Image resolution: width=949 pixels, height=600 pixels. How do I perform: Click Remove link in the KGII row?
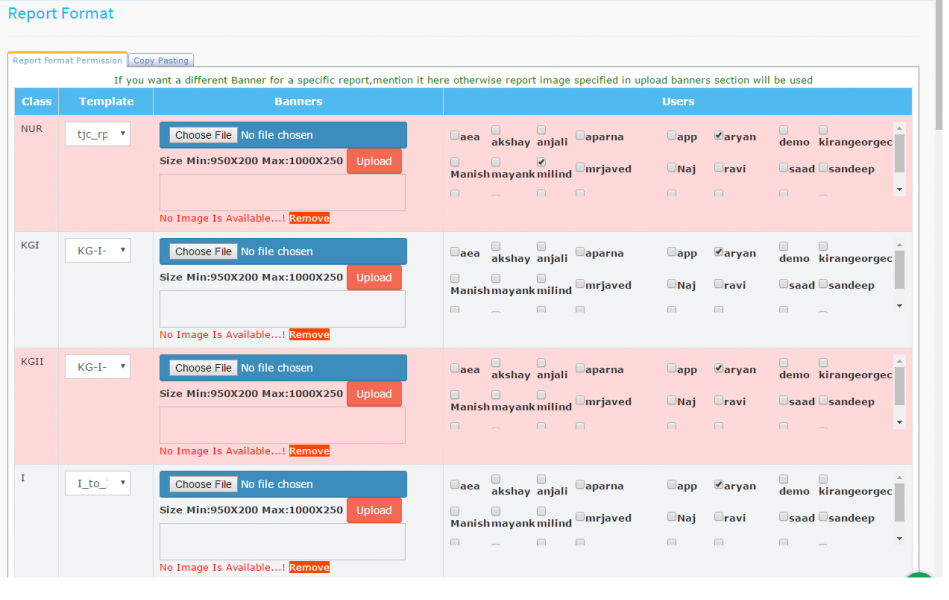pos(309,451)
